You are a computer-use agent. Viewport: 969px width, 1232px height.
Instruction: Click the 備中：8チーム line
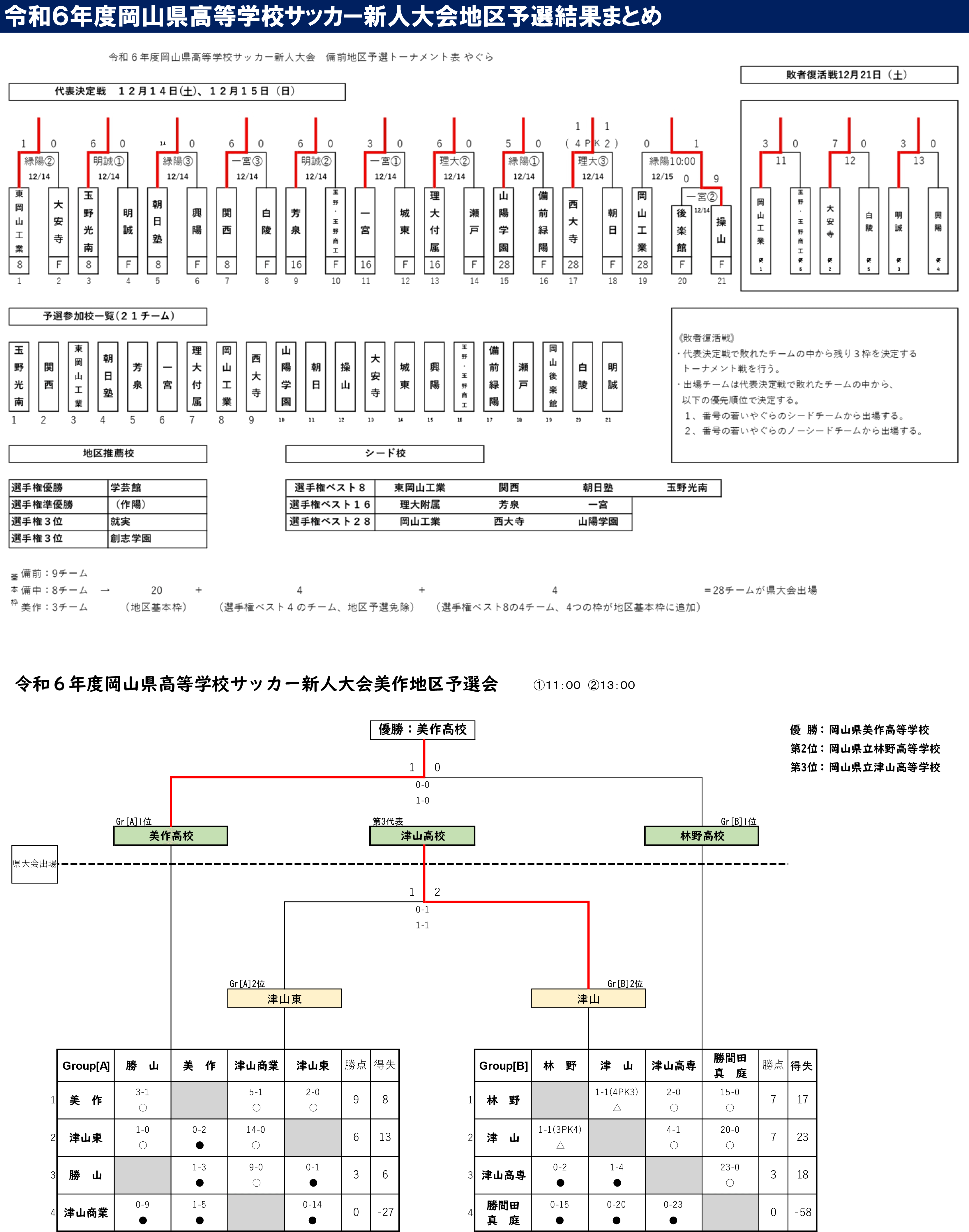click(54, 590)
